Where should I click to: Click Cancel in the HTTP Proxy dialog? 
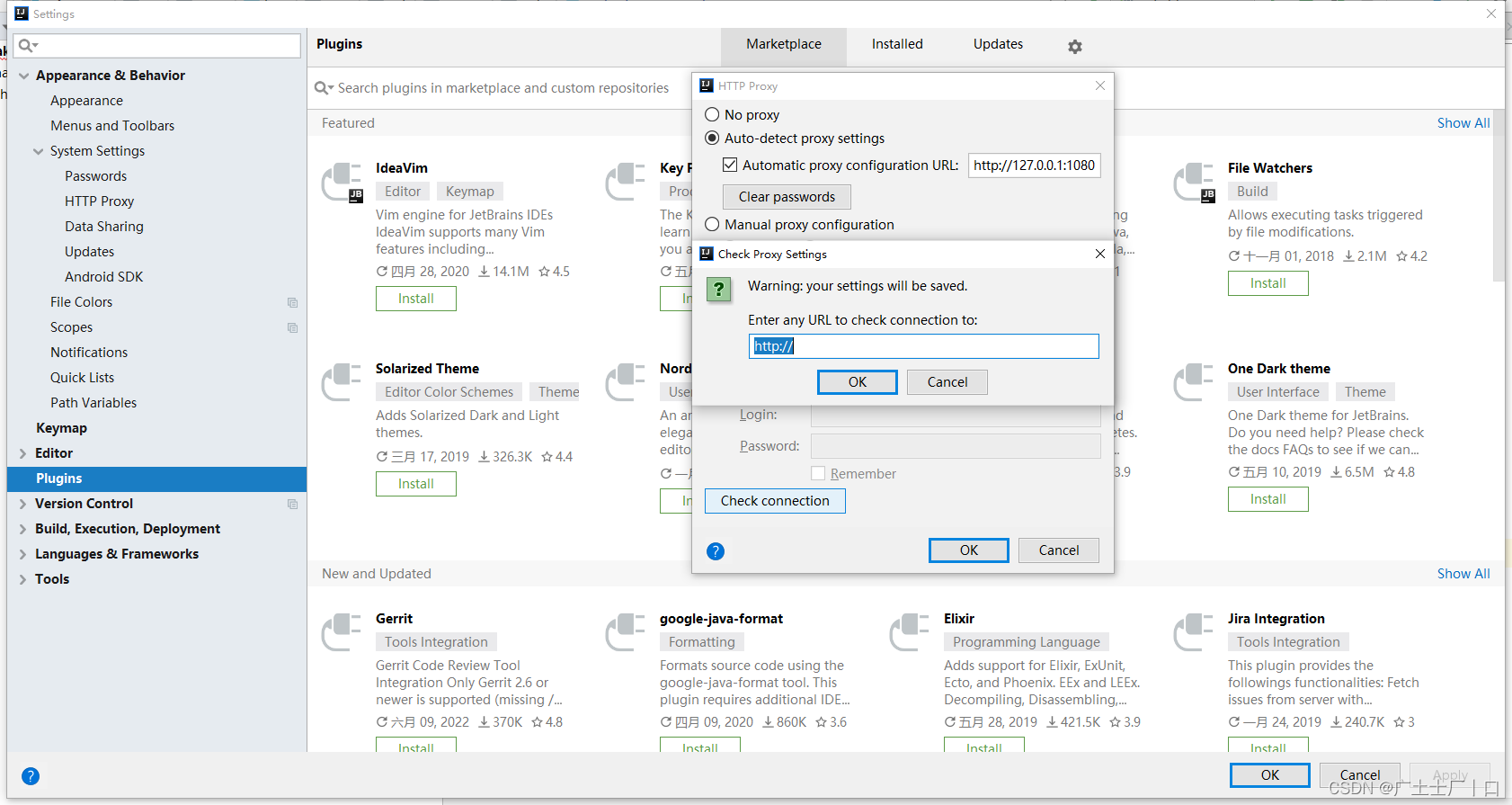pyautogui.click(x=1059, y=550)
